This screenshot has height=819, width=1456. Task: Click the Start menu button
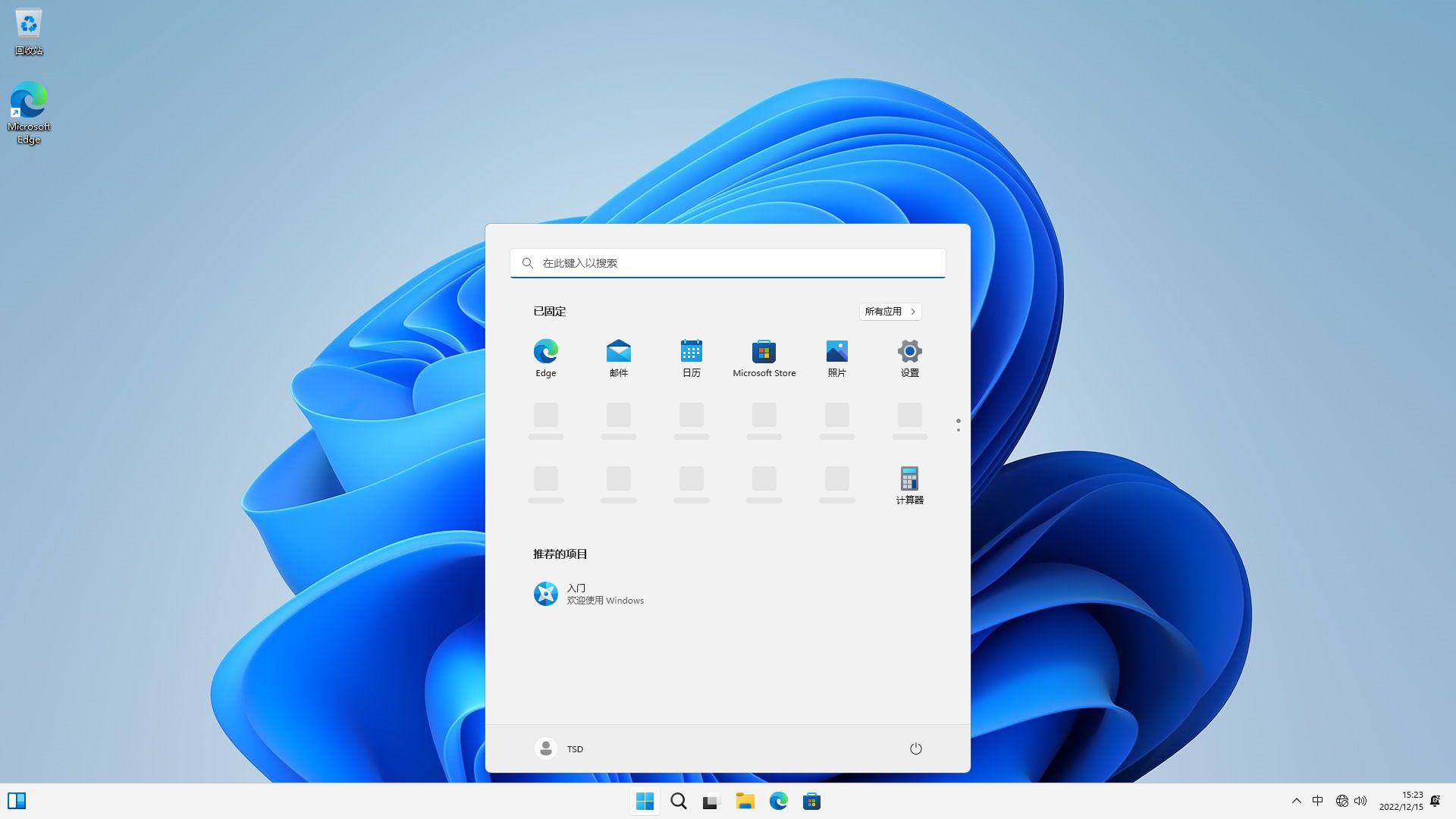click(x=644, y=800)
